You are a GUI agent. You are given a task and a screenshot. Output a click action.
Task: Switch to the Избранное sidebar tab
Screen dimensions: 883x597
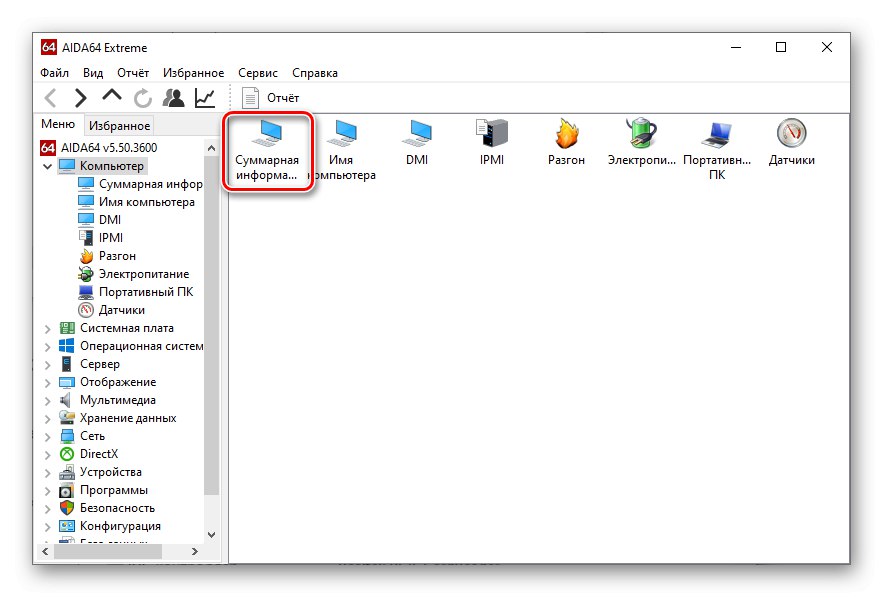click(119, 126)
